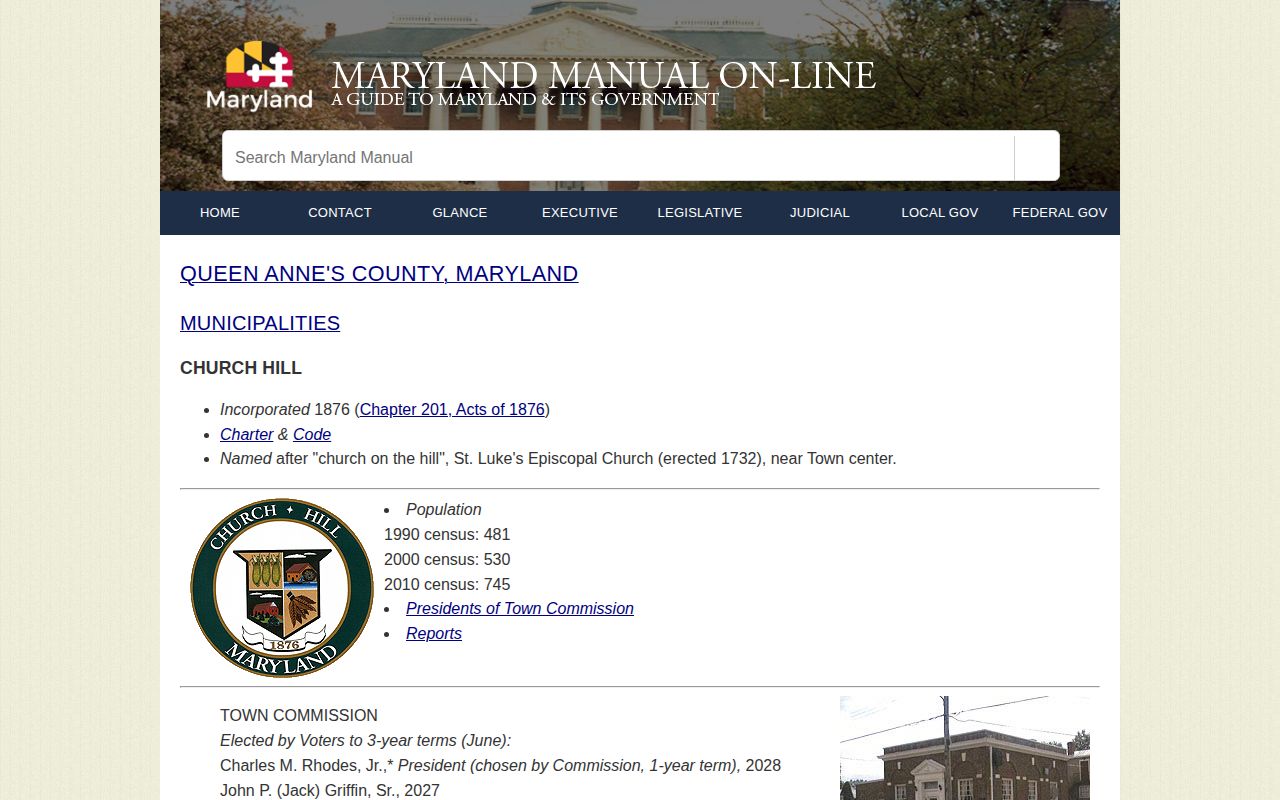Follow the Municipalities heading link
Image resolution: width=1280 pixels, height=800 pixels.
click(260, 323)
